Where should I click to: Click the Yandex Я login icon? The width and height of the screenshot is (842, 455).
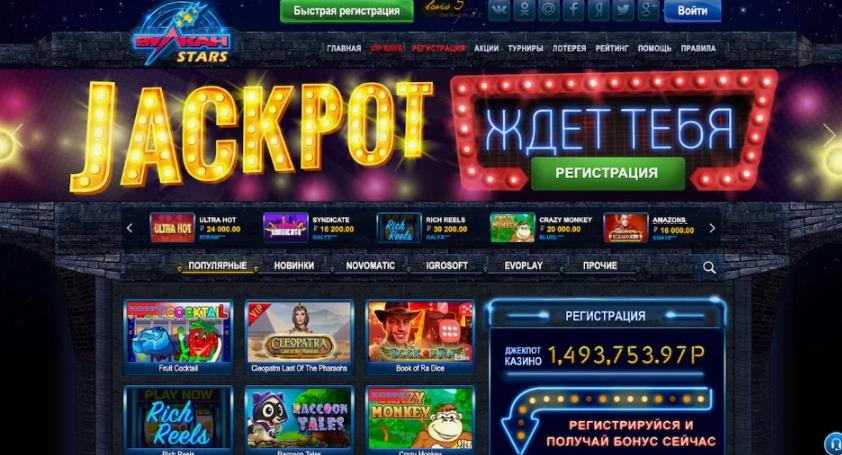tap(598, 10)
